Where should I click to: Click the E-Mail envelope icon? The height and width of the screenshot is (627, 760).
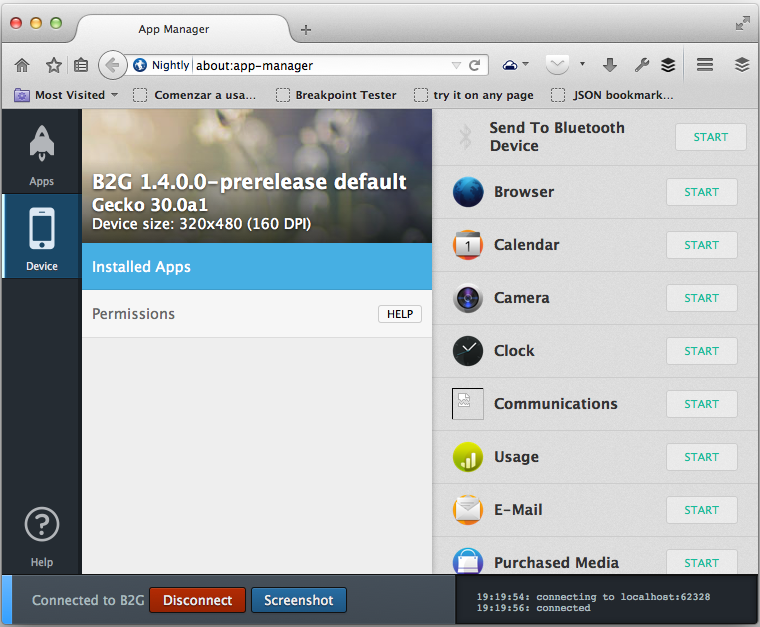click(468, 510)
